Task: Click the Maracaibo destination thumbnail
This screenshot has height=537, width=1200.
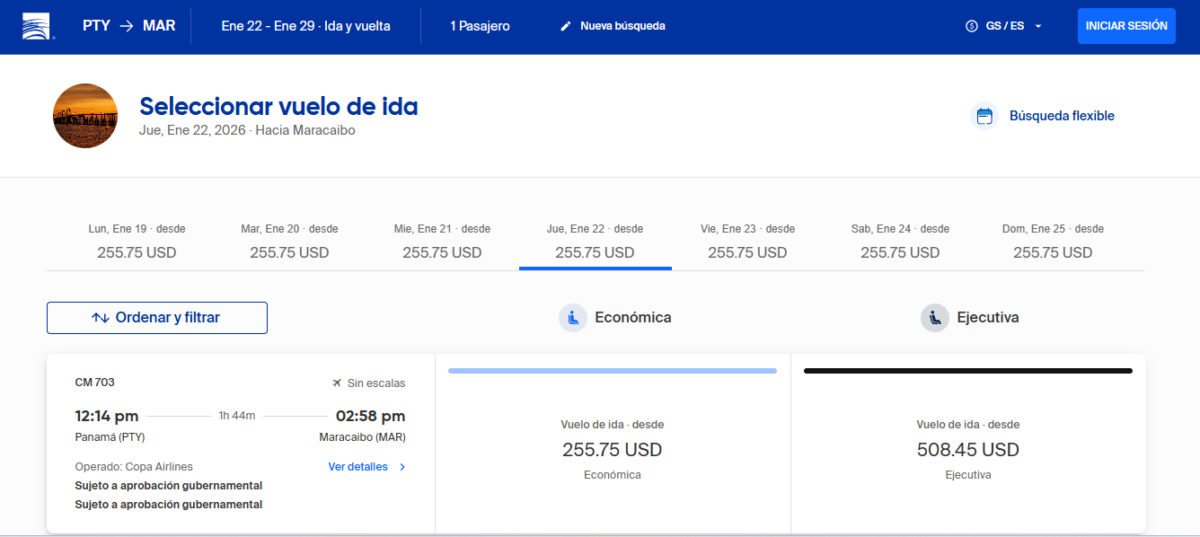Action: (85, 116)
